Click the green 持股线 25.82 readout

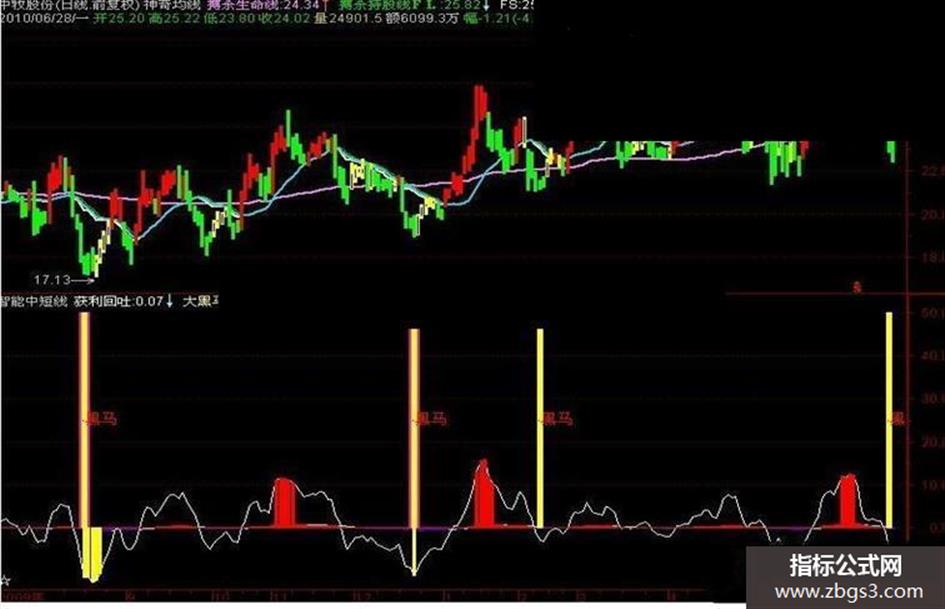(x=410, y=5)
